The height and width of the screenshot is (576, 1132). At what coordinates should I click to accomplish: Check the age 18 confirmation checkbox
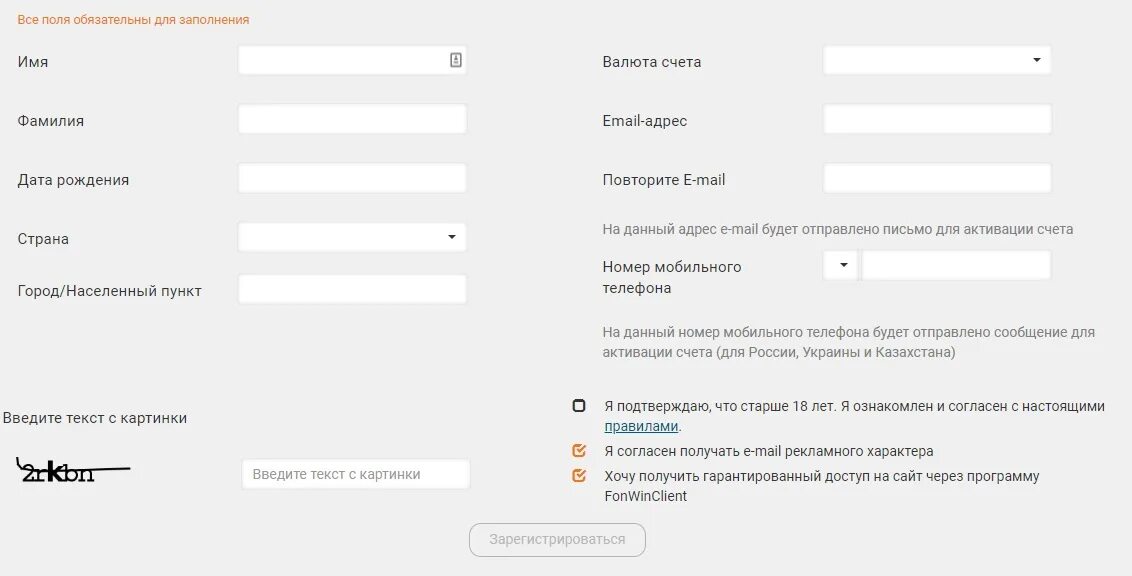click(x=579, y=406)
